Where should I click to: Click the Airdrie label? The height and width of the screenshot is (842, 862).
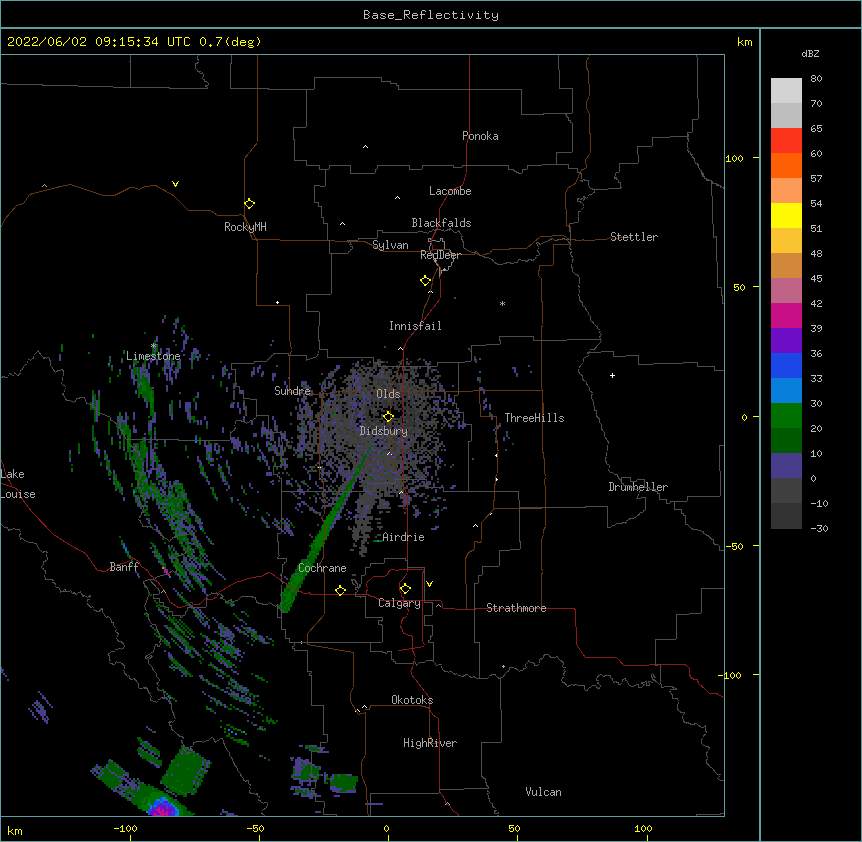point(403,537)
